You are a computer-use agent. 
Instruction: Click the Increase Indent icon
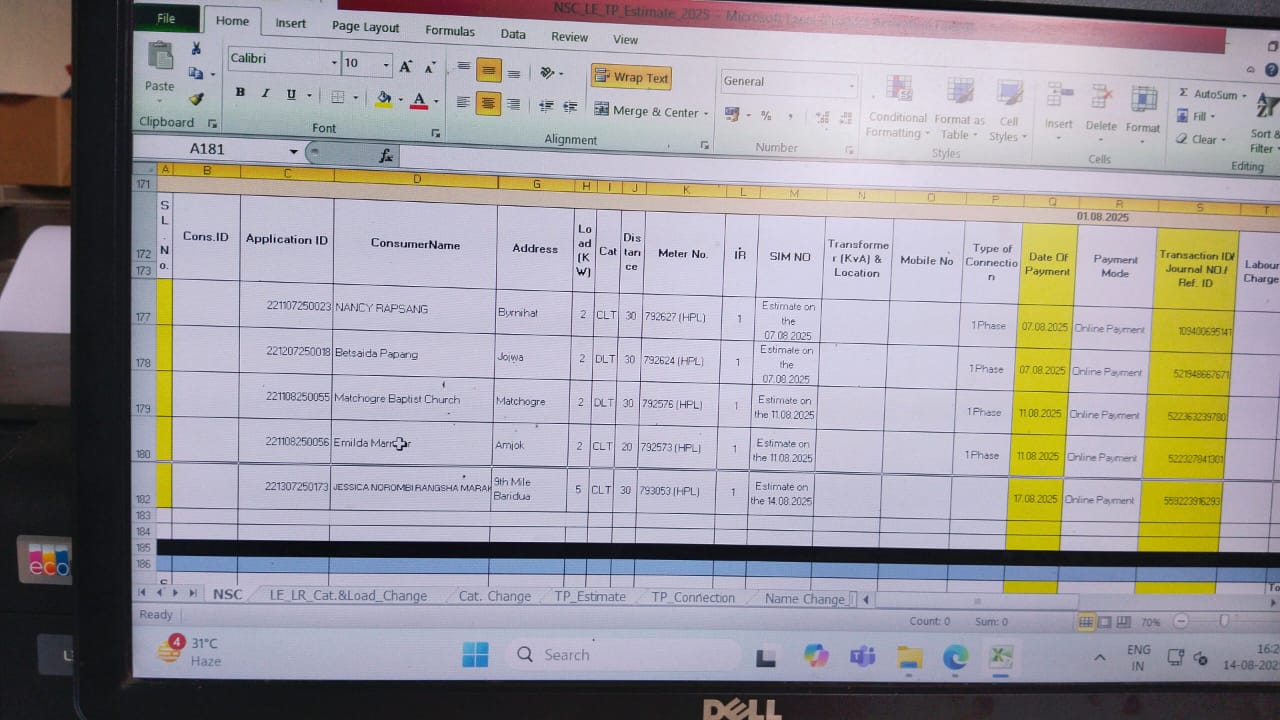[570, 106]
